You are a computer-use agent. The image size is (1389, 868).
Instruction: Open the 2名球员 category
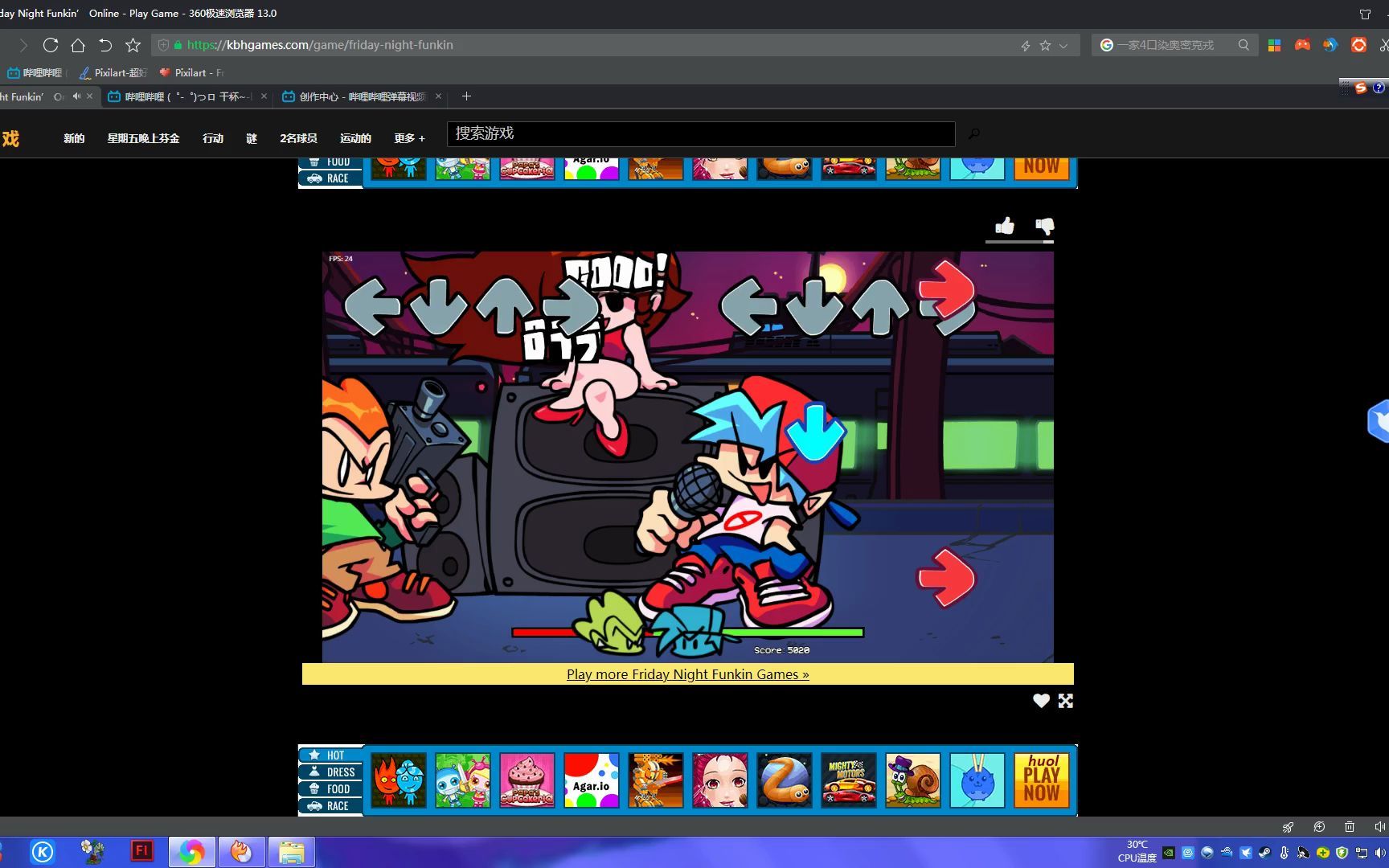point(298,138)
